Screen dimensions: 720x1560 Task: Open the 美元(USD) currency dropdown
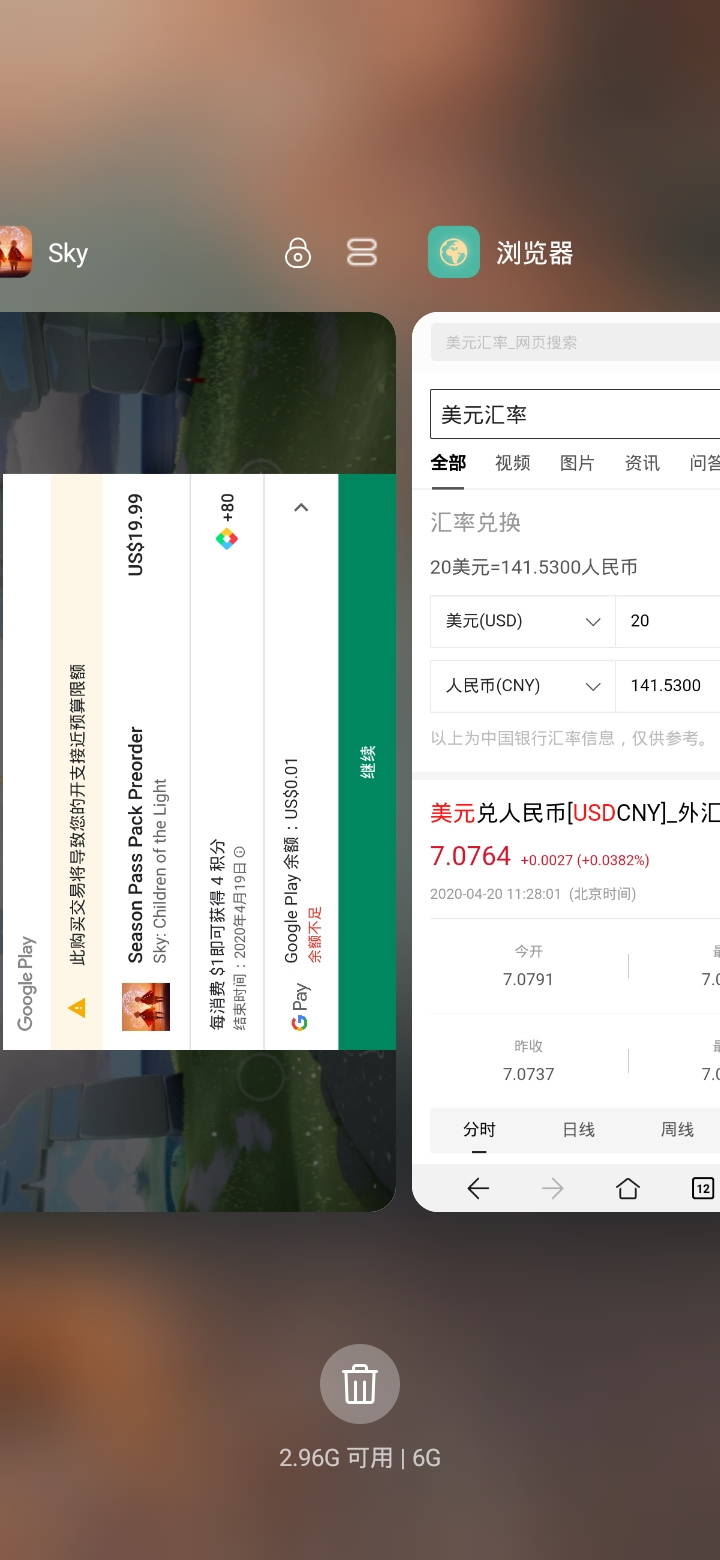click(x=523, y=621)
